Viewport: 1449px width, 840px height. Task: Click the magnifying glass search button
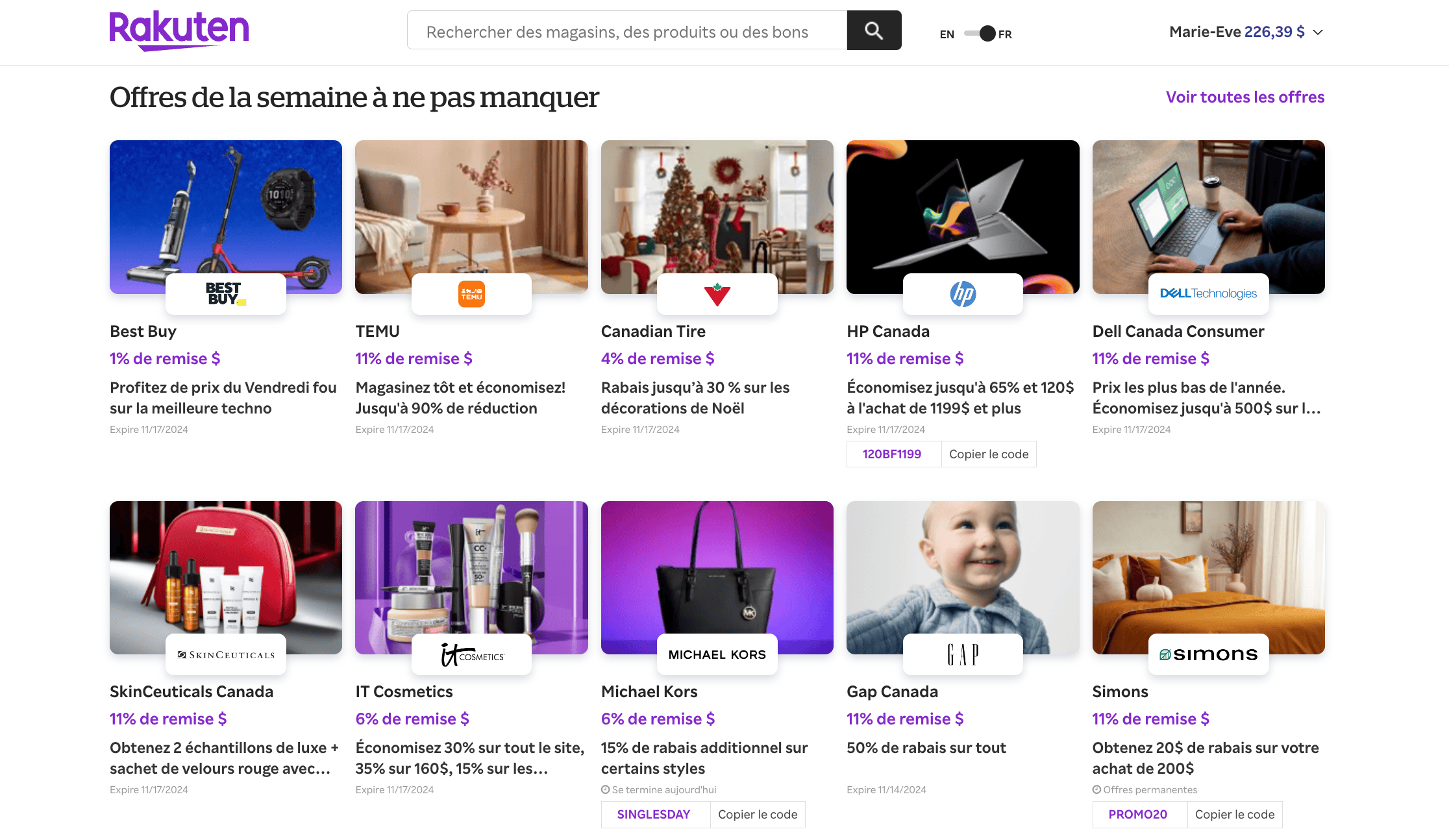(x=874, y=31)
